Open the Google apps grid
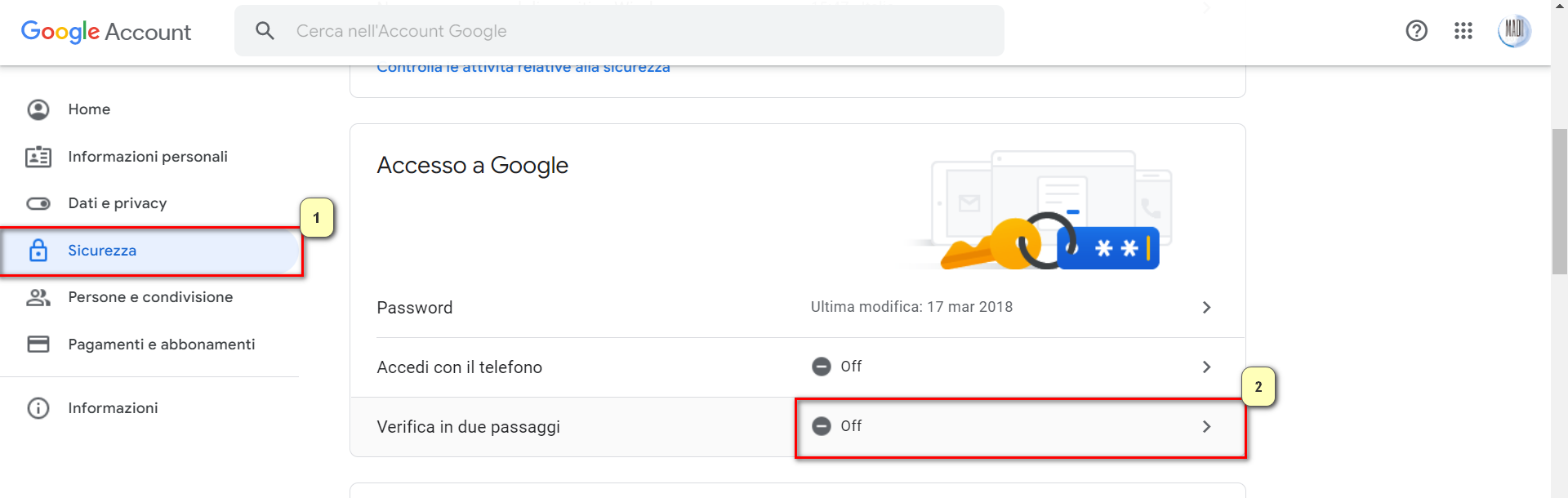This screenshot has width=1568, height=498. [1463, 31]
